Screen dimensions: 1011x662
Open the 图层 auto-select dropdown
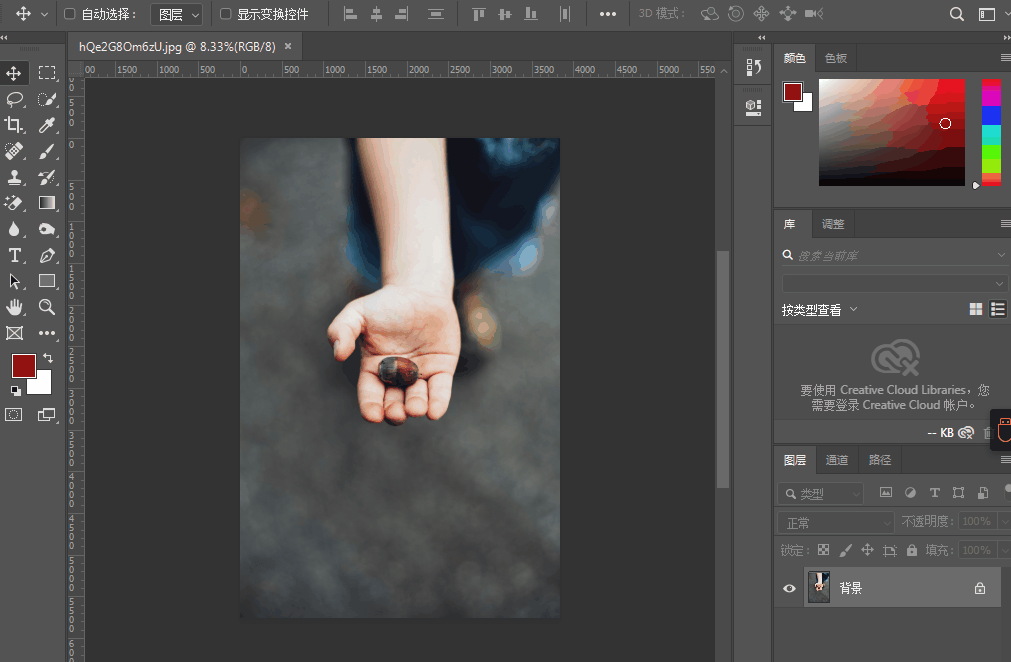(x=177, y=14)
